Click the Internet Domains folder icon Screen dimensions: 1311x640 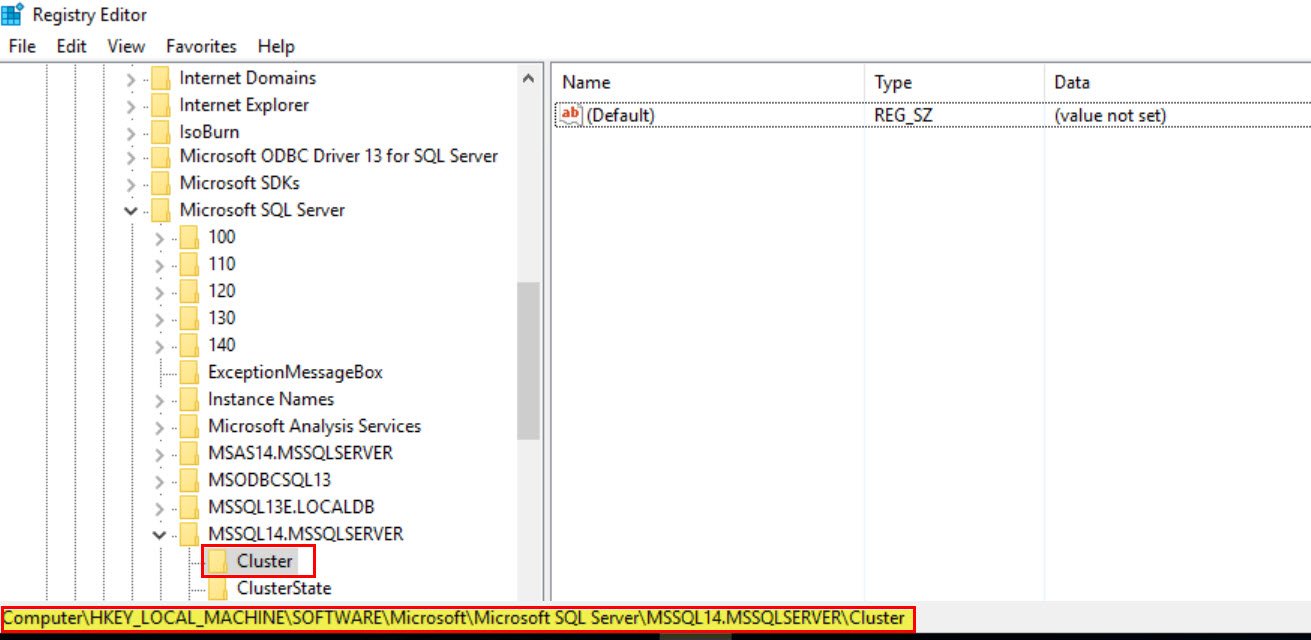tap(161, 78)
